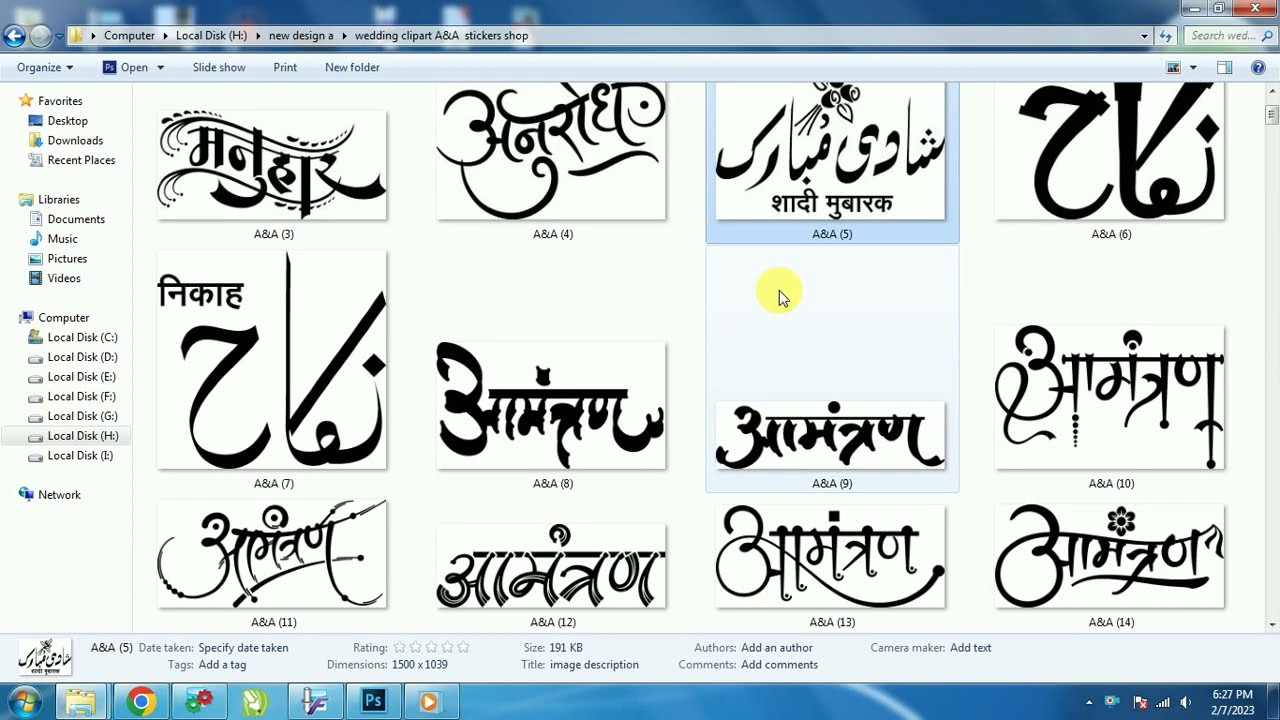Select thumbnail A&A (11)
The image size is (1280, 720).
(x=272, y=554)
